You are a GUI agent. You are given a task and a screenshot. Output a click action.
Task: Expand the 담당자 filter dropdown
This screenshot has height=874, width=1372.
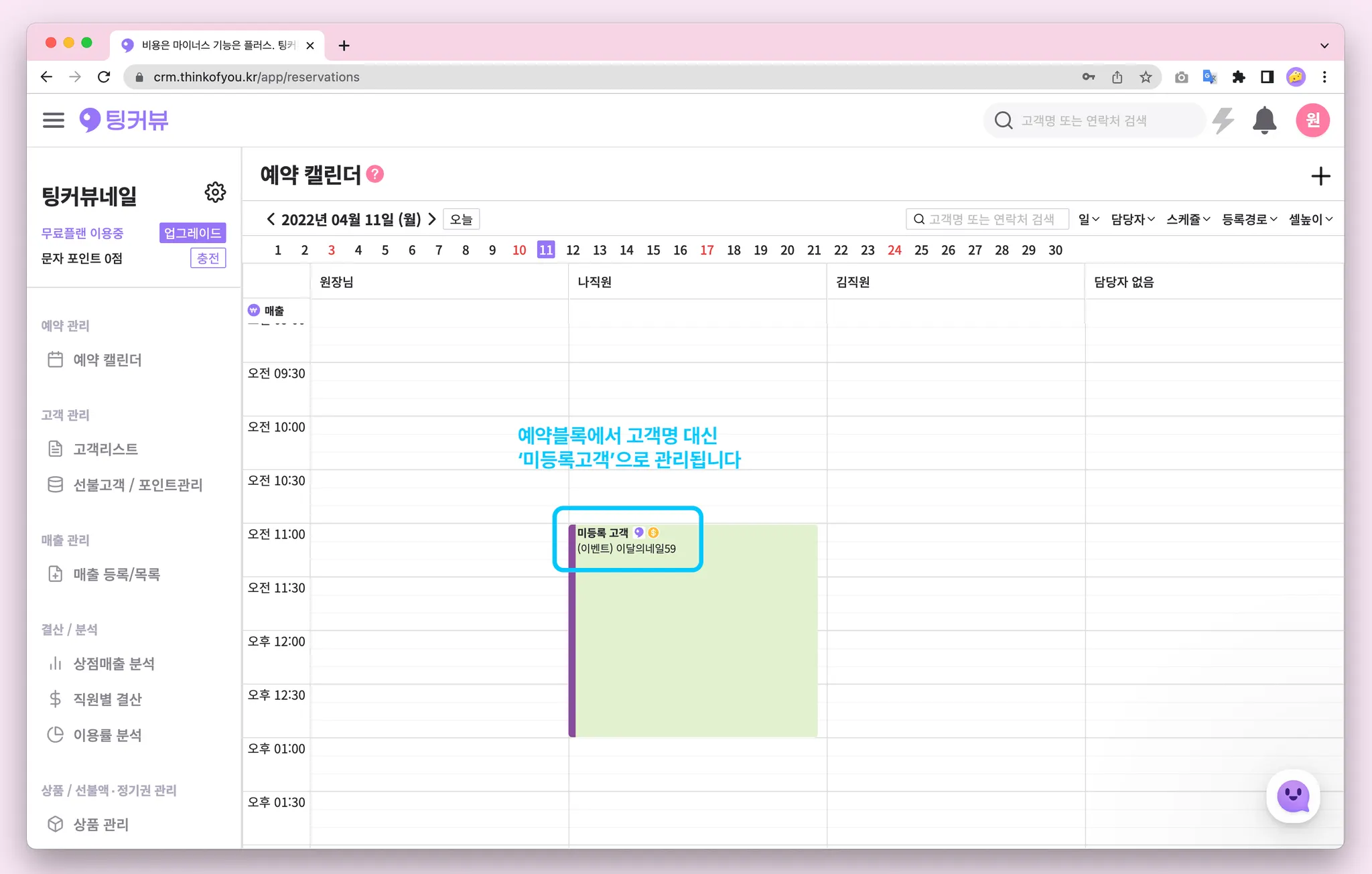pos(1132,219)
